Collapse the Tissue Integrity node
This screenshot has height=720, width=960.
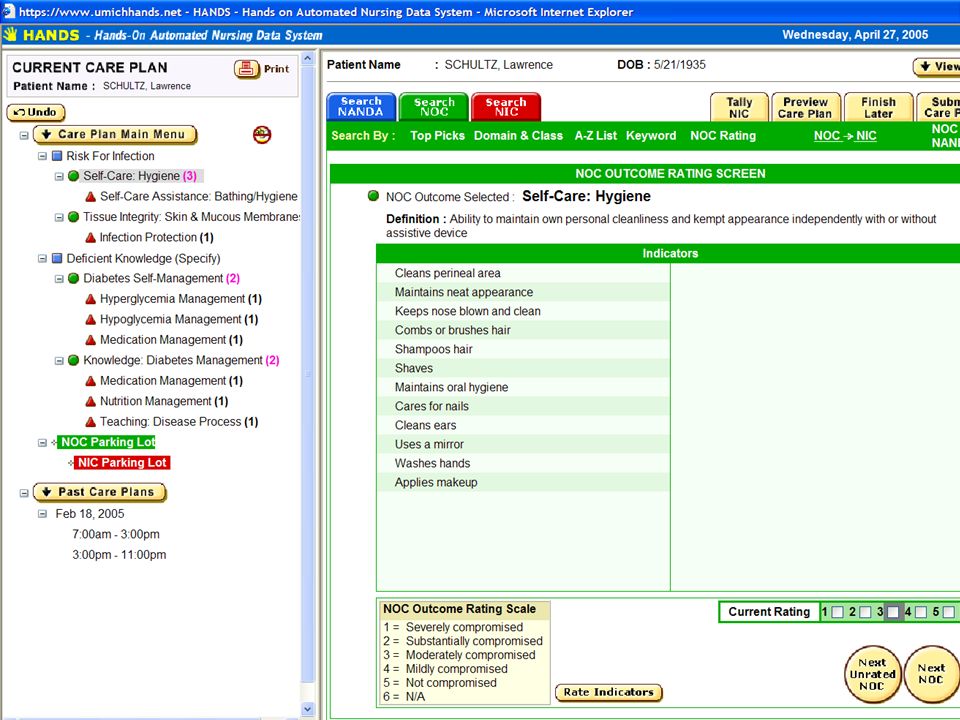coord(59,217)
